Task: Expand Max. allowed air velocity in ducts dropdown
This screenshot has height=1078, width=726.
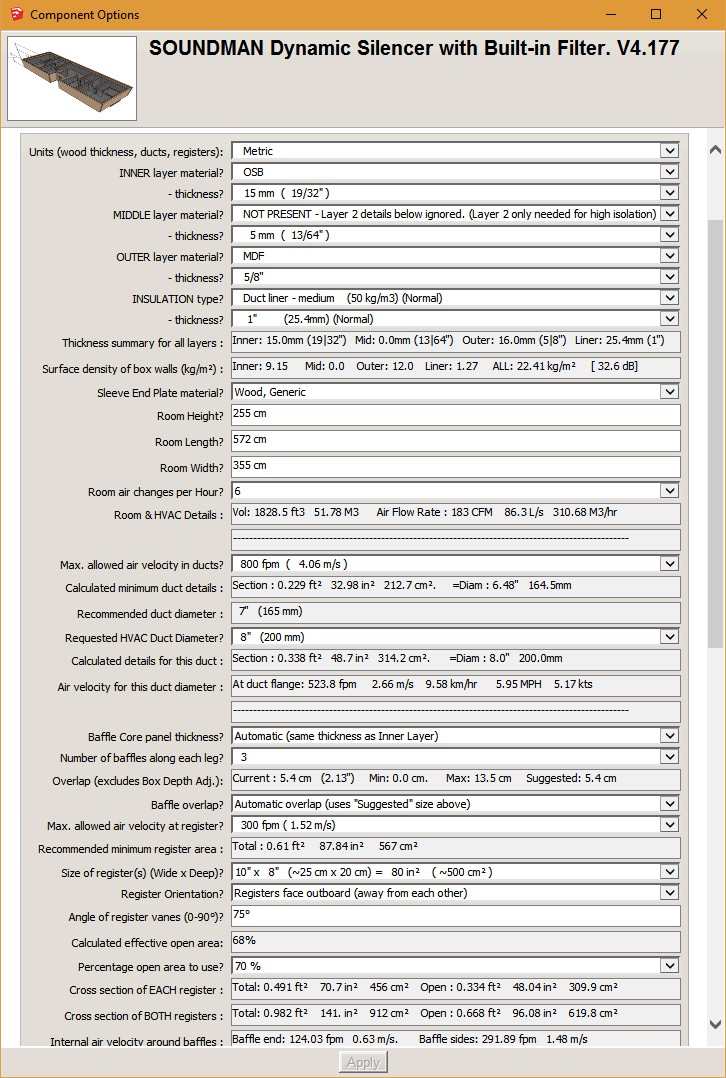Action: coord(455,564)
